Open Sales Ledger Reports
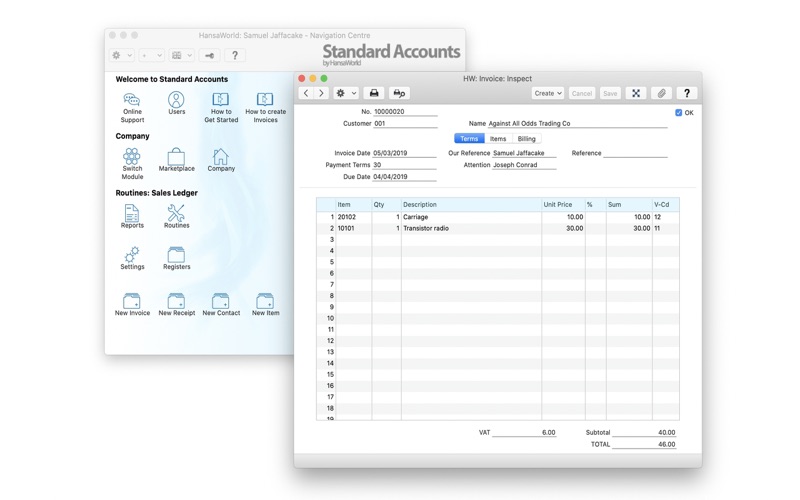This screenshot has height=500, width=800. click(x=132, y=216)
